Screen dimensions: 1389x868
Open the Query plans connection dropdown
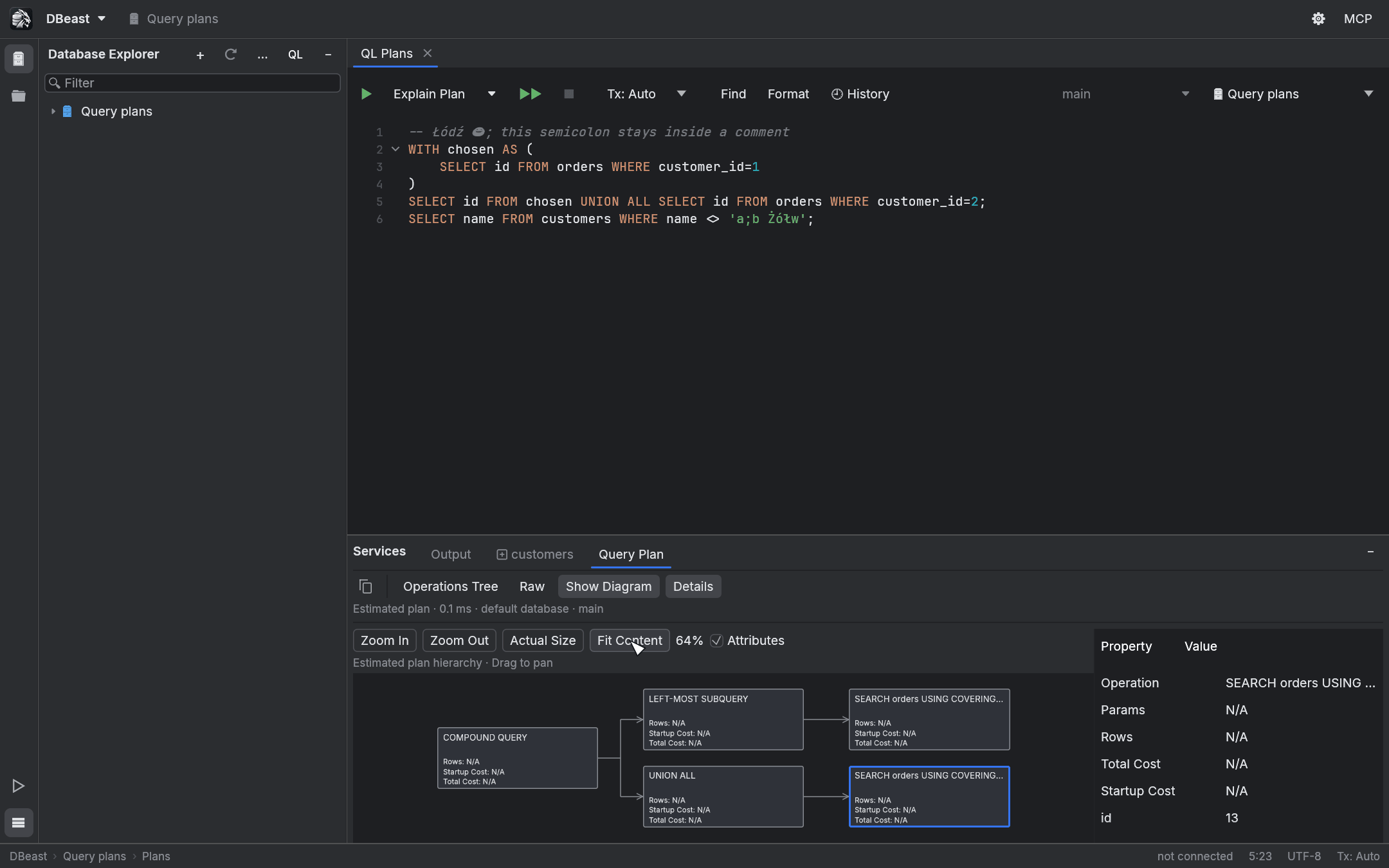tap(1293, 94)
